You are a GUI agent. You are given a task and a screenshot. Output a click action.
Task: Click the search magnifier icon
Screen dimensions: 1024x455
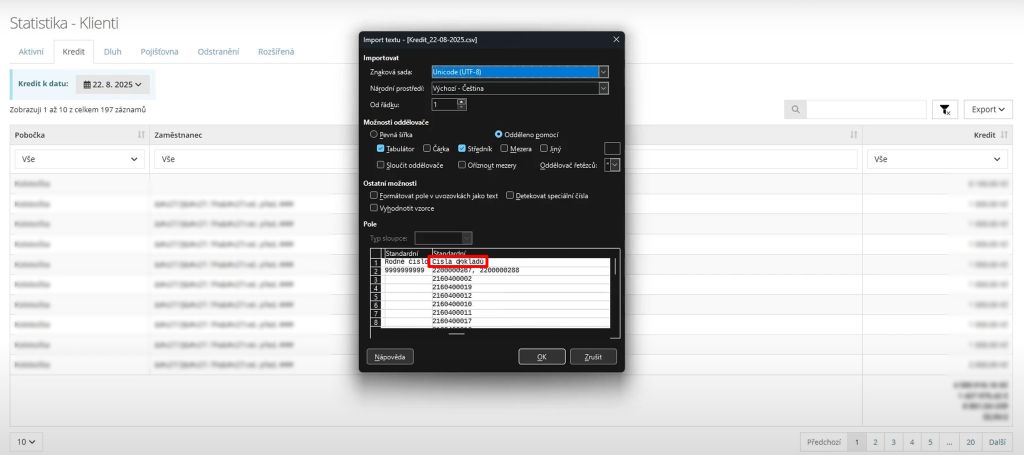click(x=795, y=110)
